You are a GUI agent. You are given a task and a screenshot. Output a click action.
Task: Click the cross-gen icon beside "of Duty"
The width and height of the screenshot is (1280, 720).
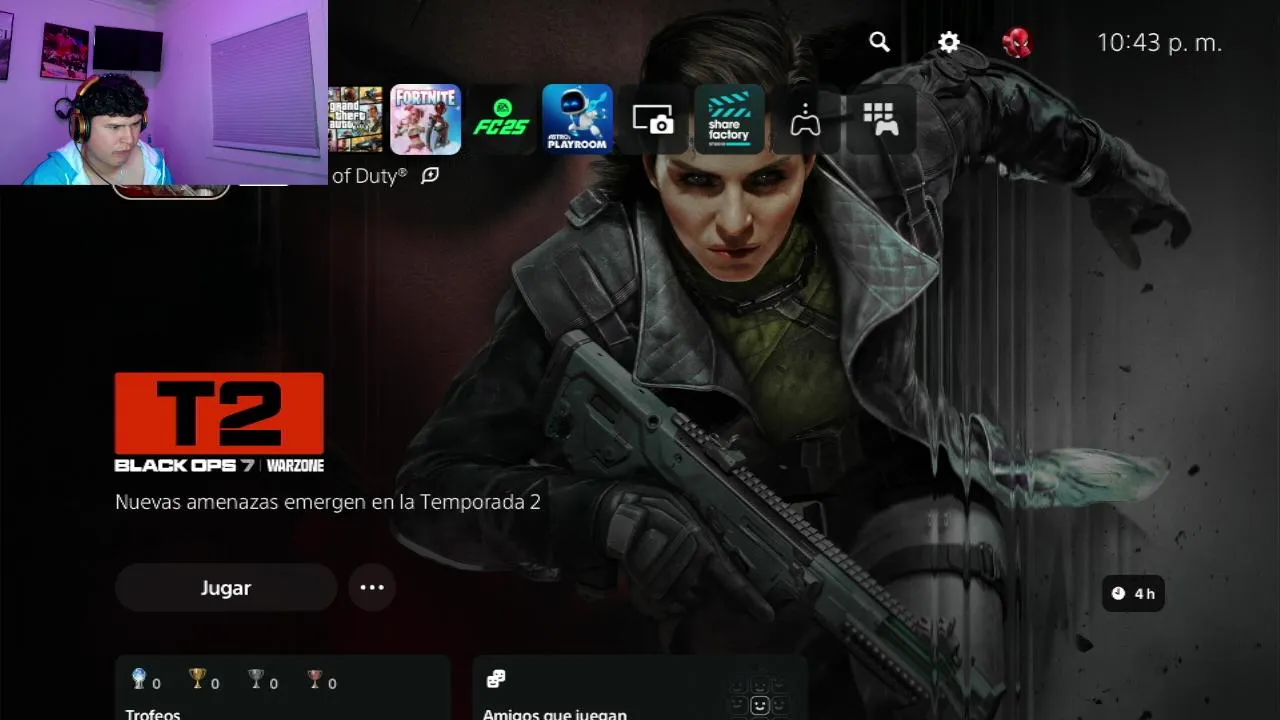point(430,175)
